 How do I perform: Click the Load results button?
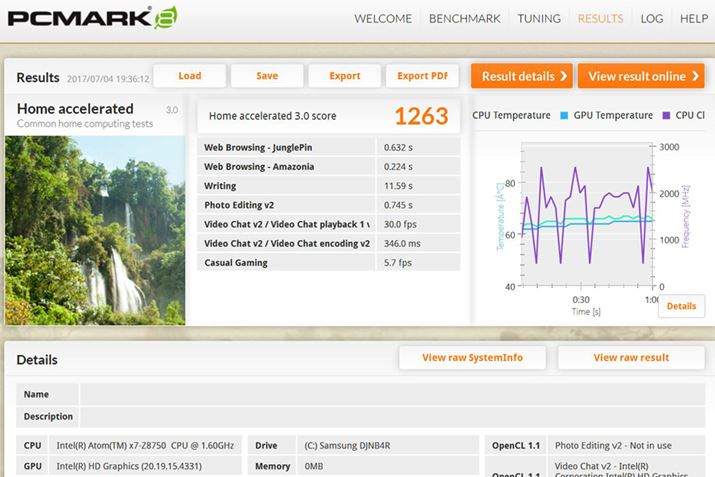click(x=190, y=76)
